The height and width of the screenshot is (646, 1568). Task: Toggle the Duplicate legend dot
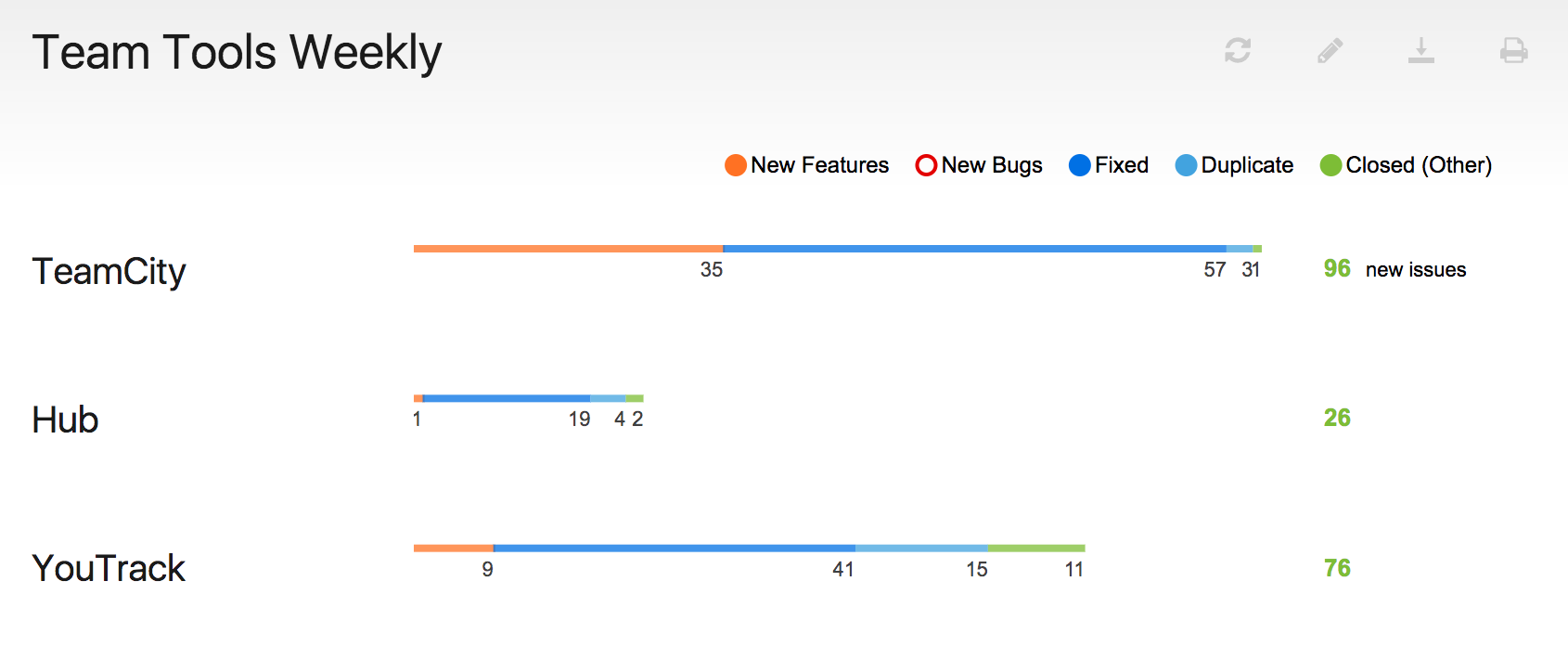pyautogui.click(x=1186, y=165)
